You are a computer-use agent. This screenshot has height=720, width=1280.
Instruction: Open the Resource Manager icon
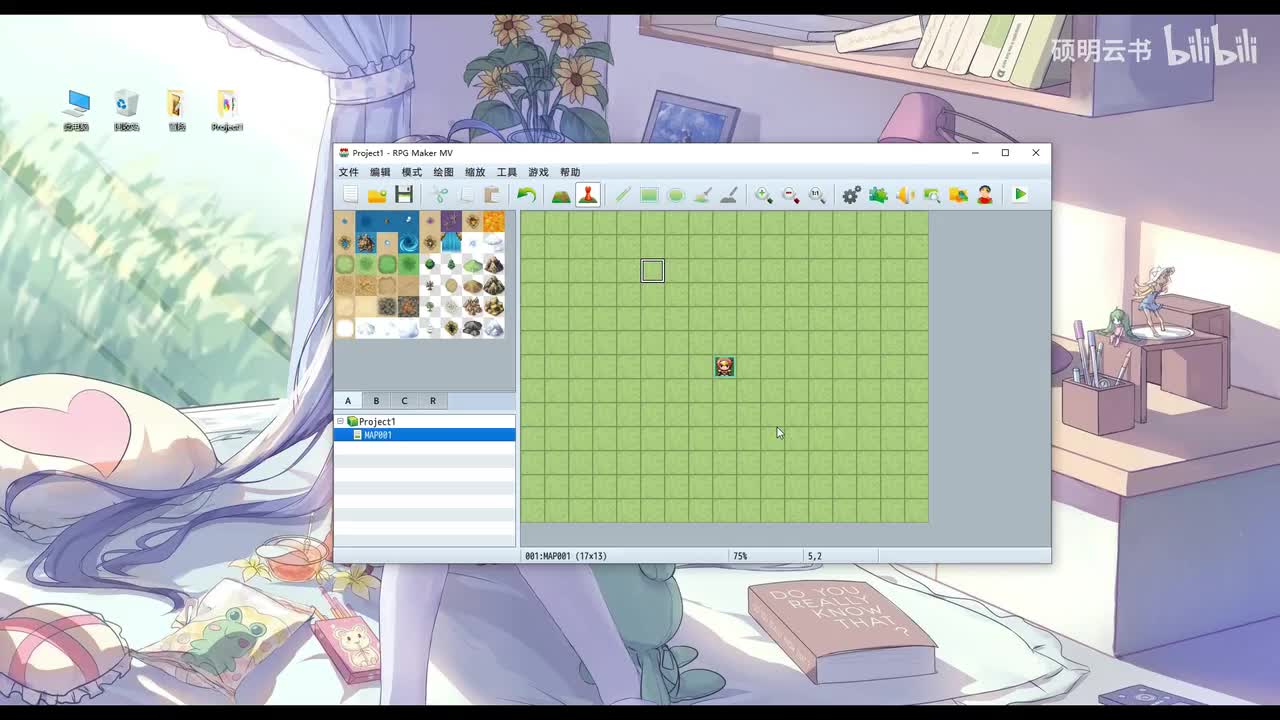(958, 195)
